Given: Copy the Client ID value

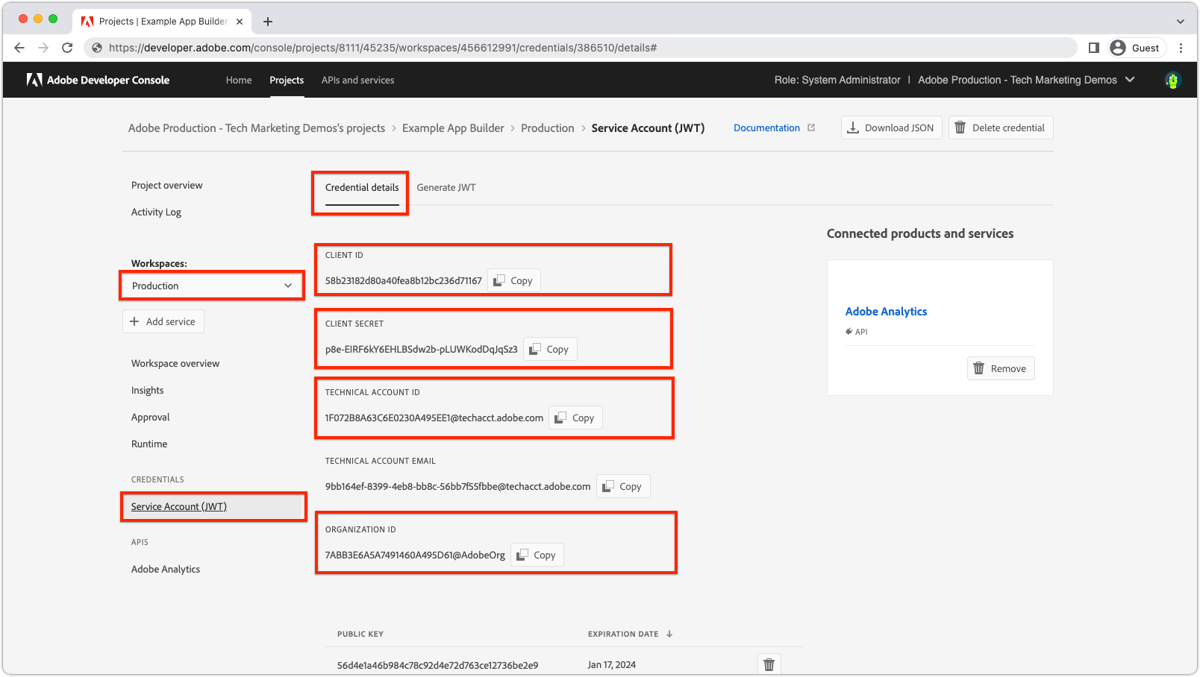Looking at the screenshot, I should [512, 280].
